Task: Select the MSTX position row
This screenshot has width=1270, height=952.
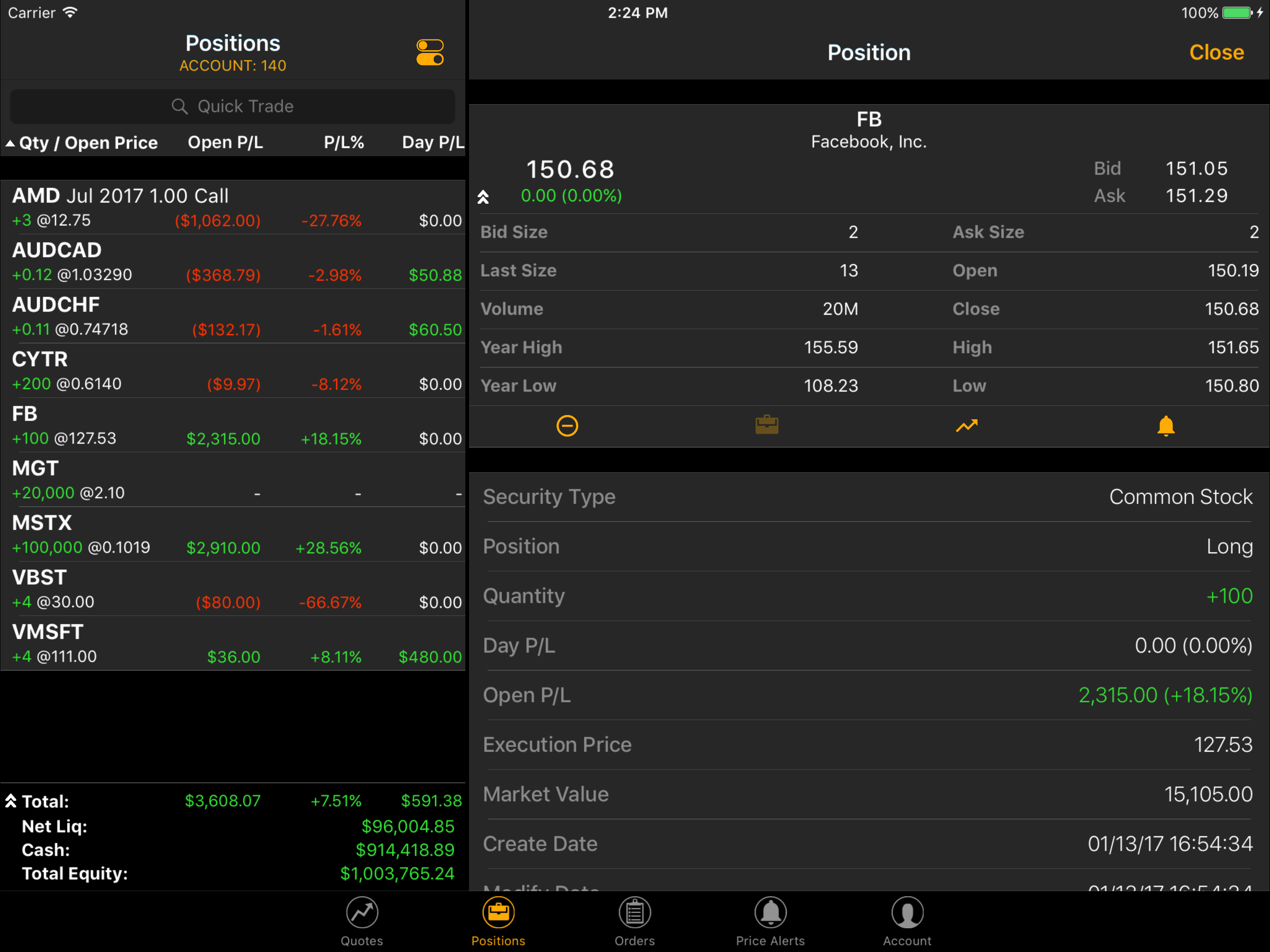Action: [232, 535]
